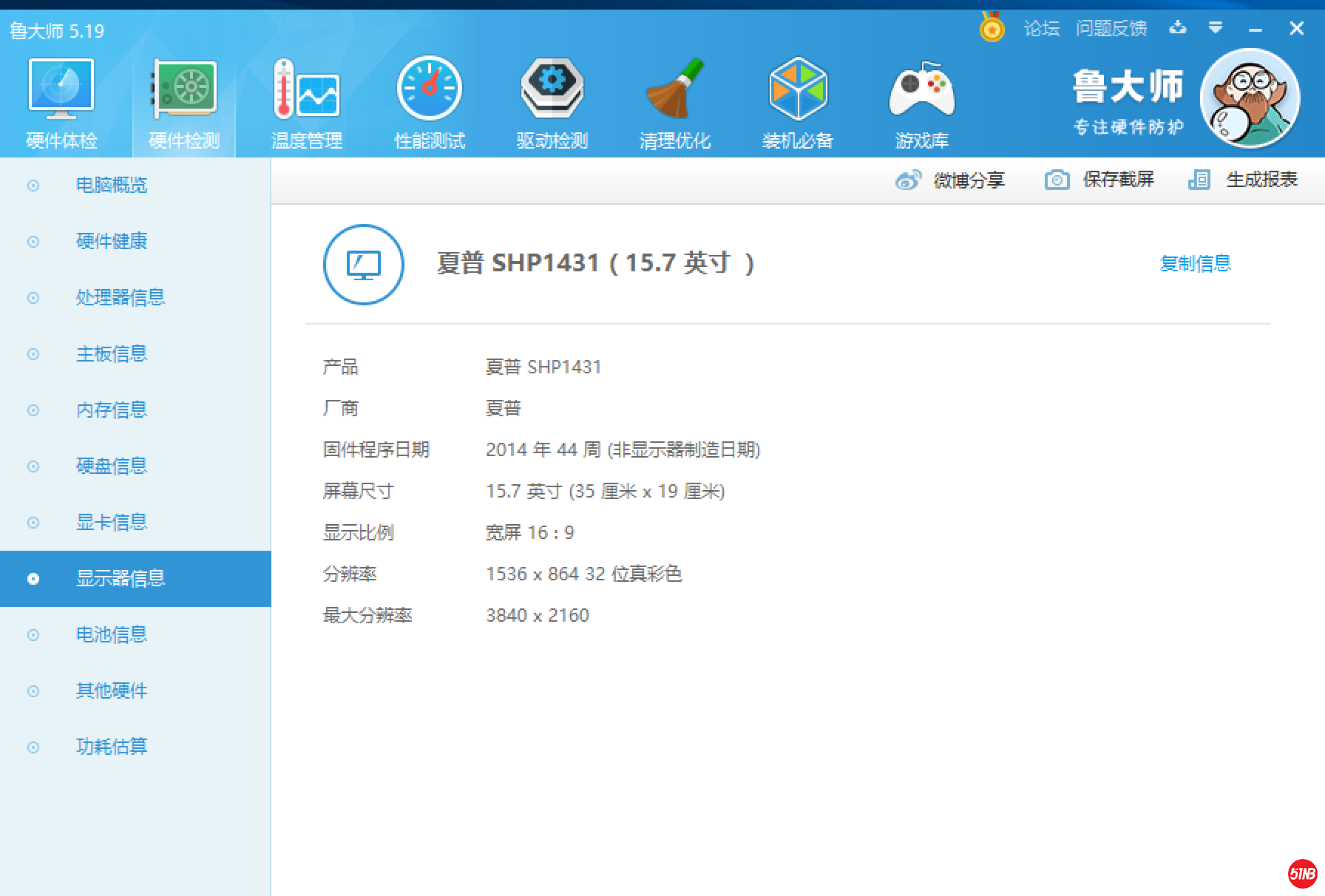The width and height of the screenshot is (1325, 896).
Task: Open the 游戏库 gamepad icon
Action: [x=921, y=90]
